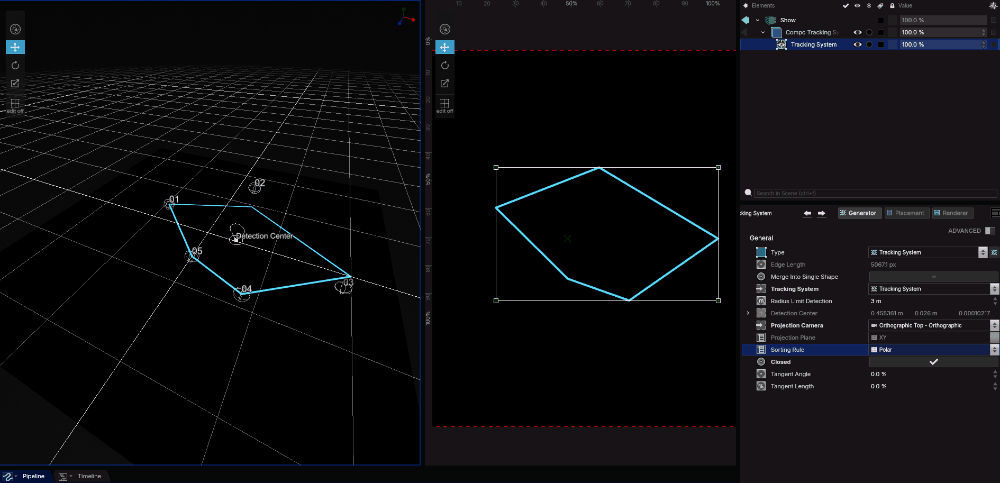1000x483 pixels.
Task: Click the Compo Tracking System color swatch square
Action: pos(881,32)
